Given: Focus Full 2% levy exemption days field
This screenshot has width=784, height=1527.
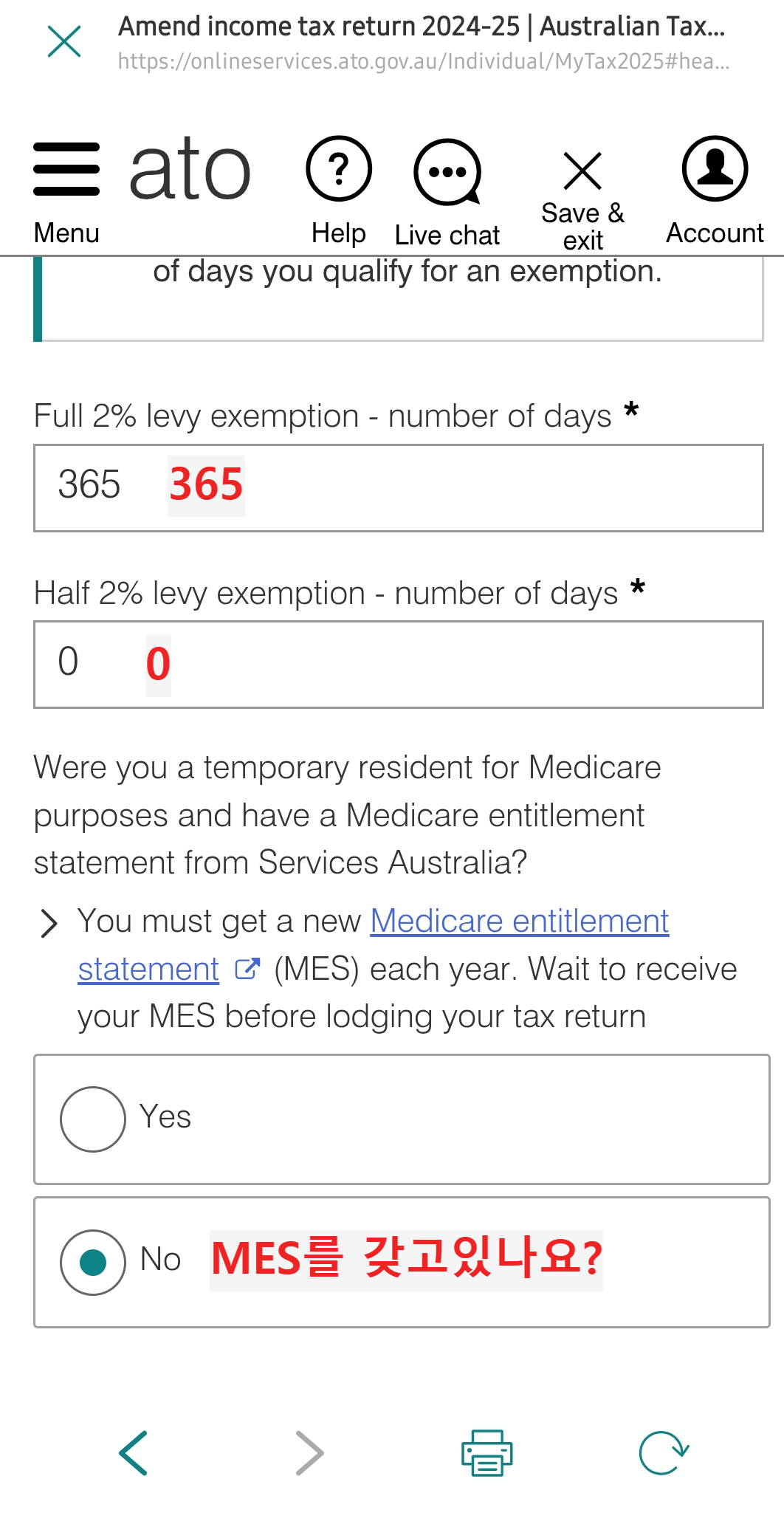Looking at the screenshot, I should point(399,487).
